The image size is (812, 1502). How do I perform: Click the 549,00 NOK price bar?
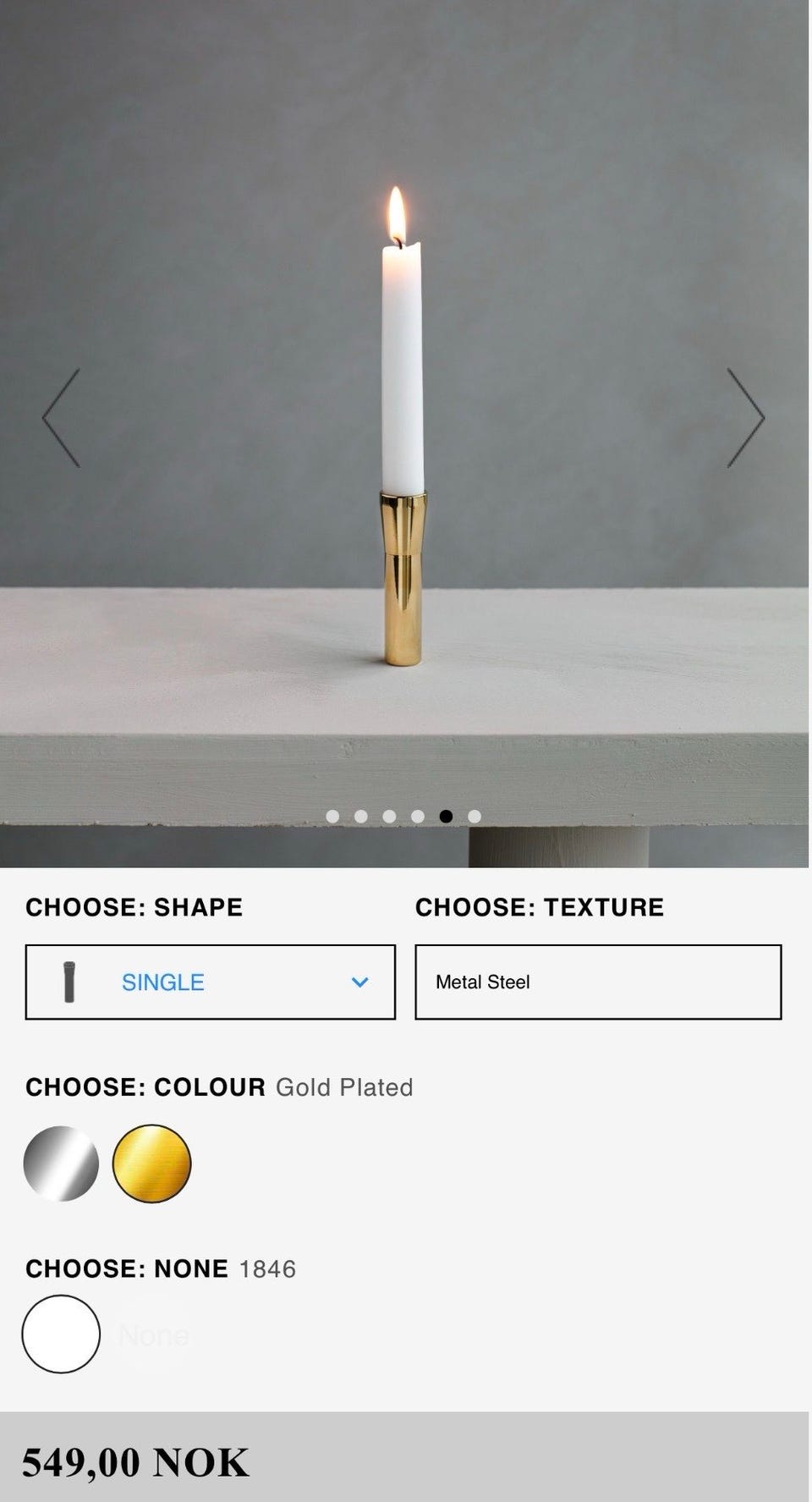[404, 1456]
